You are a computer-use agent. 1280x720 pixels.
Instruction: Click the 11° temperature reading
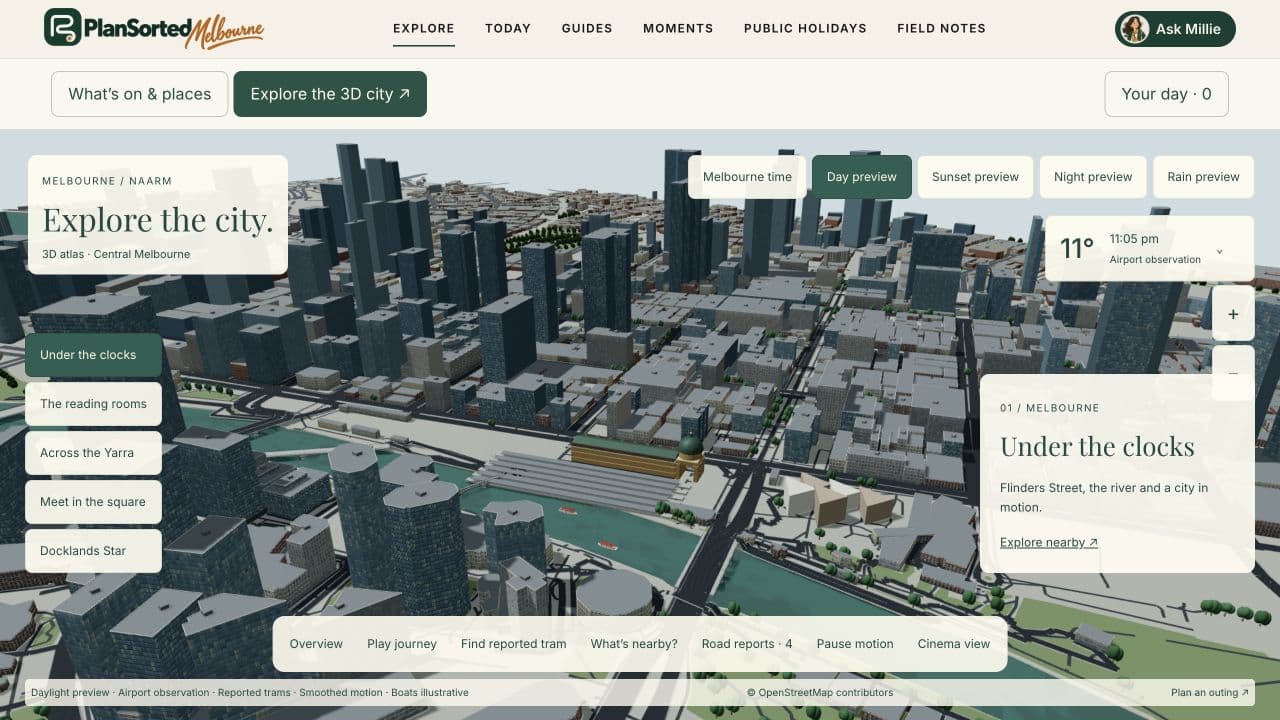click(1077, 248)
